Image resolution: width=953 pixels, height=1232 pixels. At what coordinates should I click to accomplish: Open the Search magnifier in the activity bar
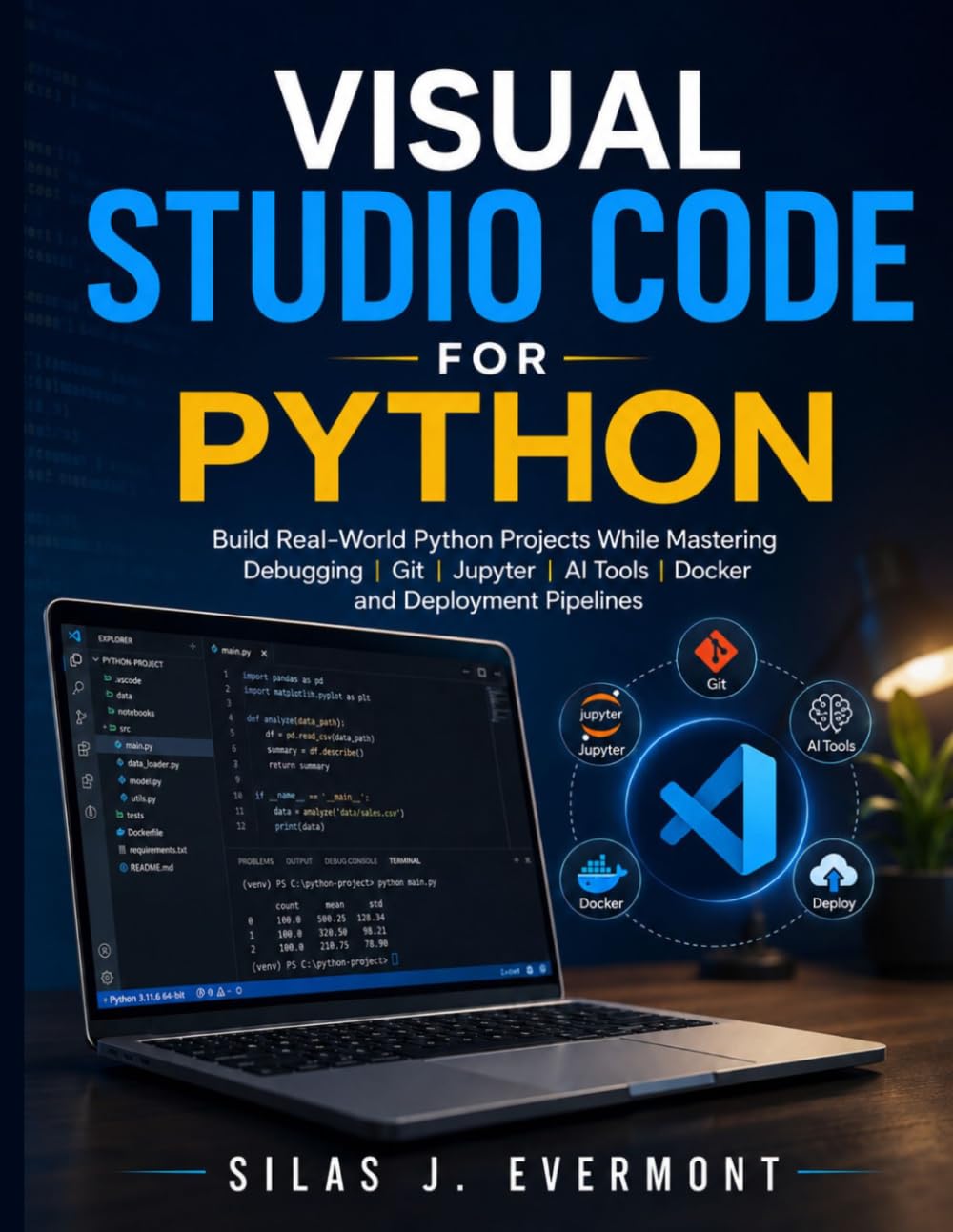click(78, 687)
